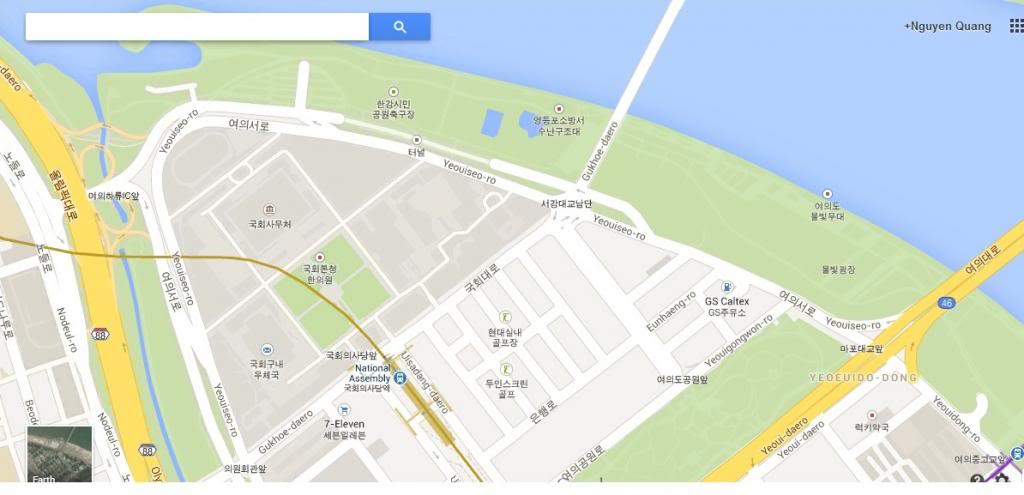
Task: Open the +Nguyen Quang profile link
Action: tap(947, 27)
